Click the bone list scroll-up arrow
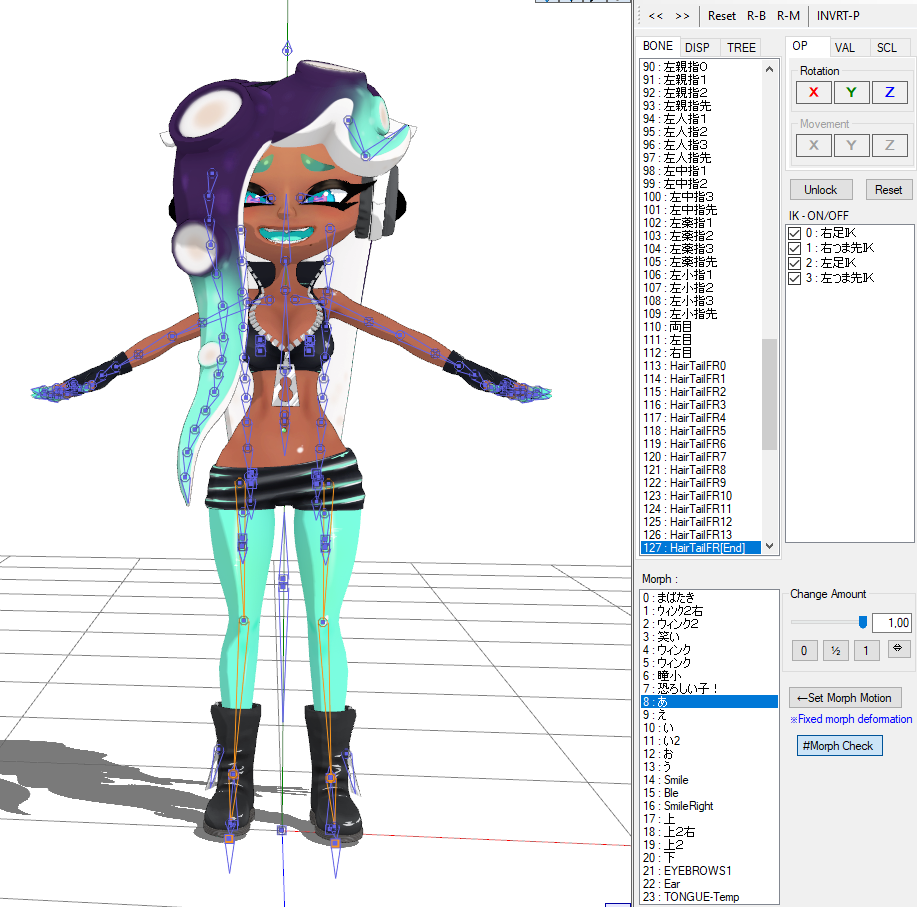Screen dimensions: 917x907 click(770, 69)
